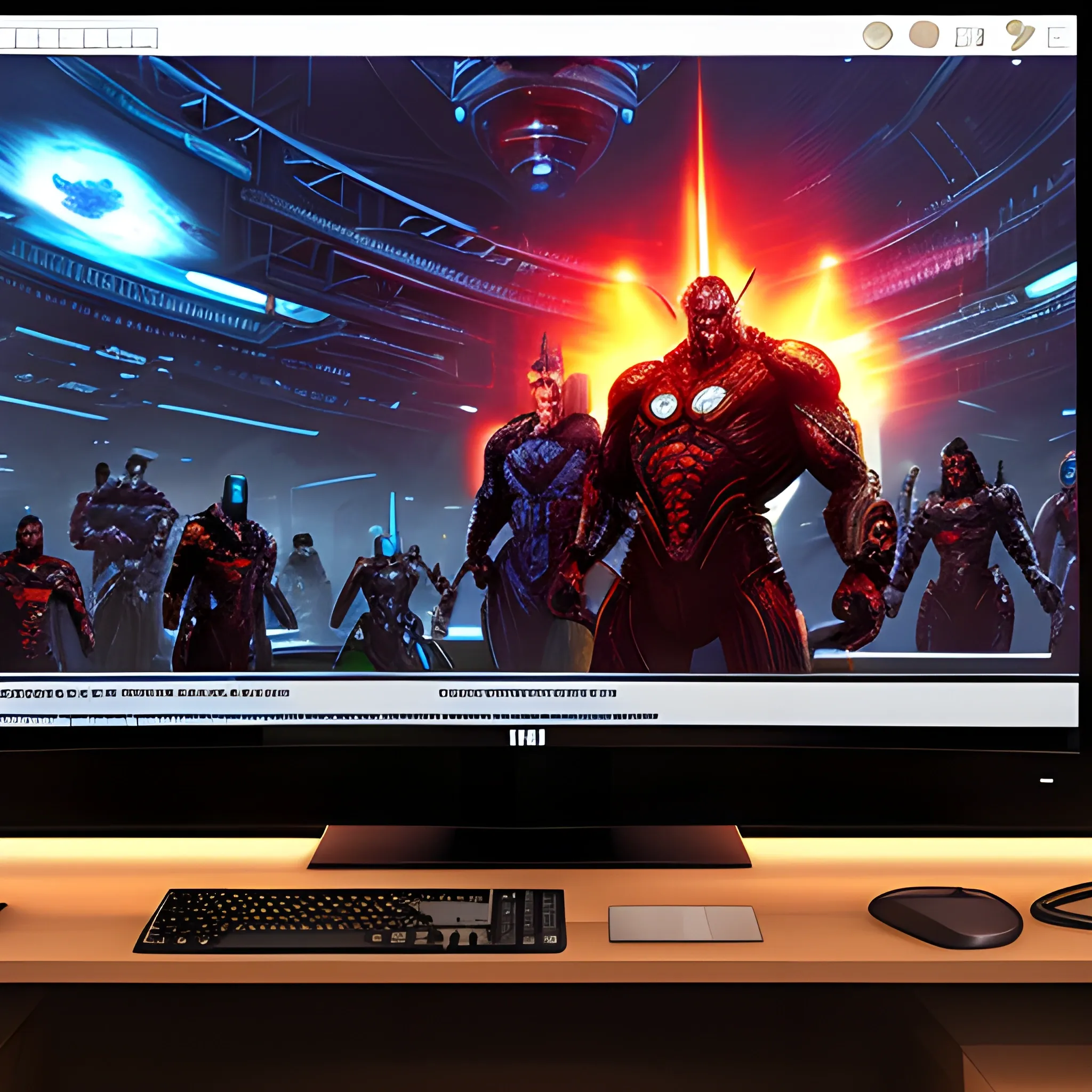Click the pale yellow round button in top bar
Viewport: 1092px width, 1092px height.
click(x=877, y=36)
